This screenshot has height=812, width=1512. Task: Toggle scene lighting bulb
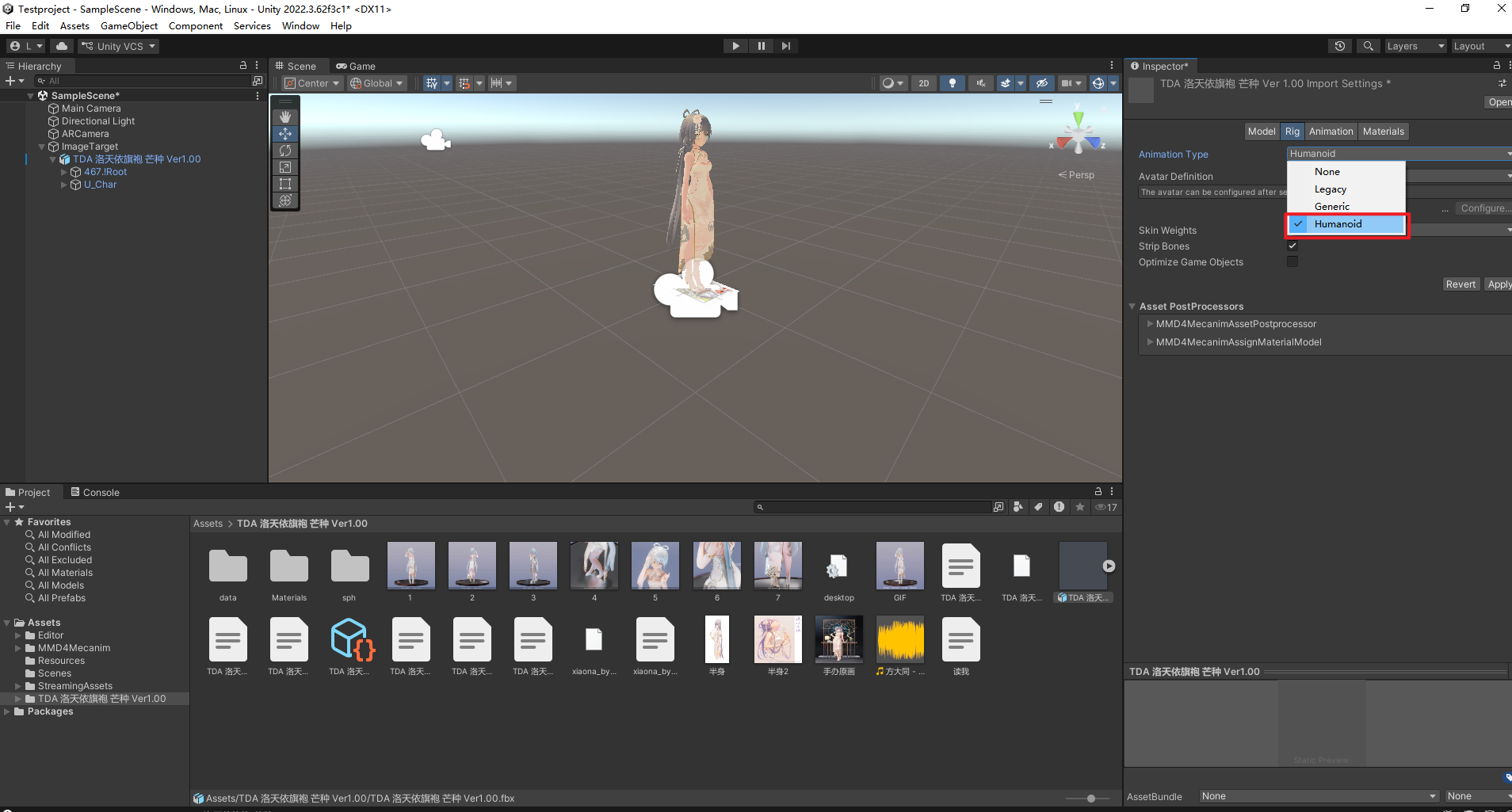pos(953,83)
